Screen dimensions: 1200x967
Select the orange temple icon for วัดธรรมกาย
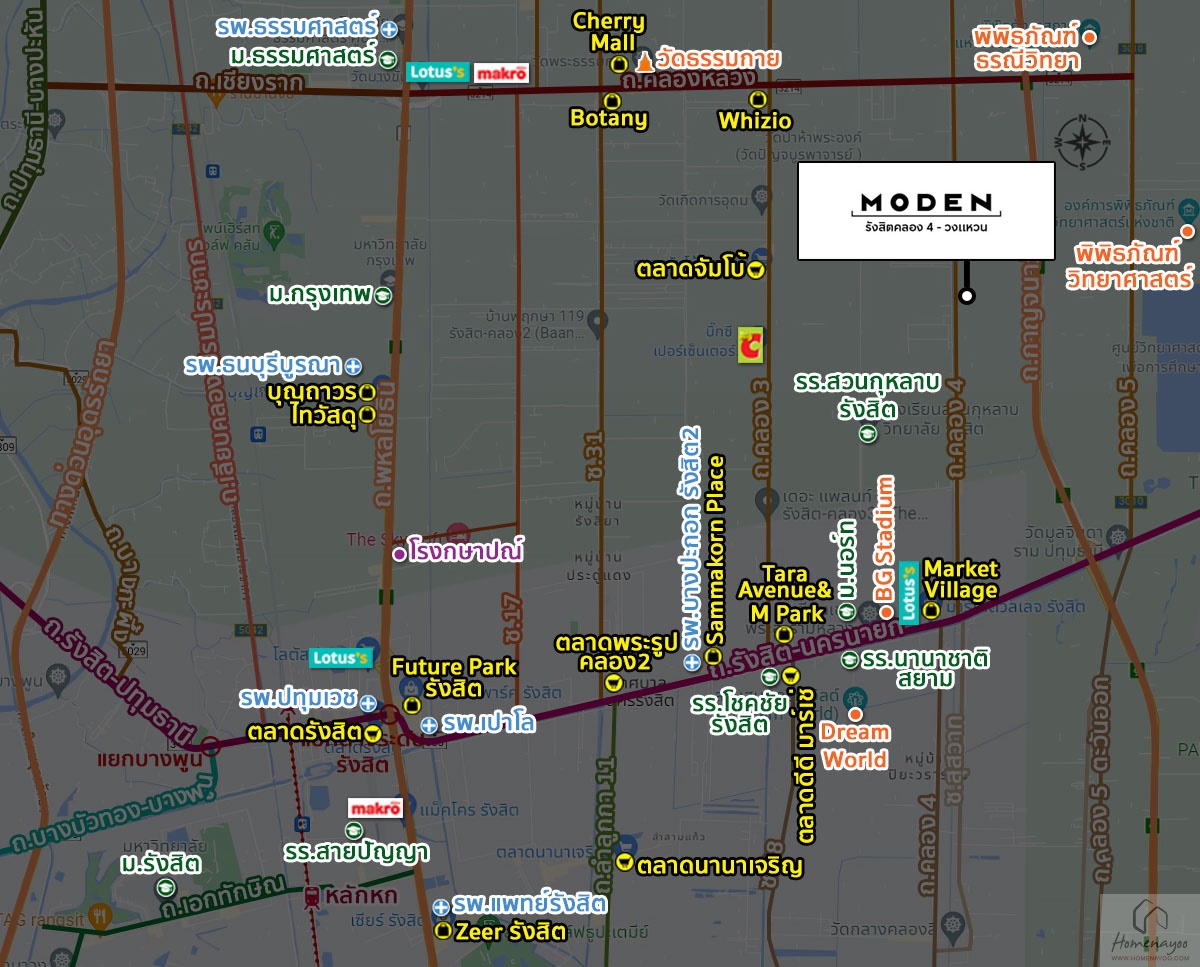tap(644, 62)
